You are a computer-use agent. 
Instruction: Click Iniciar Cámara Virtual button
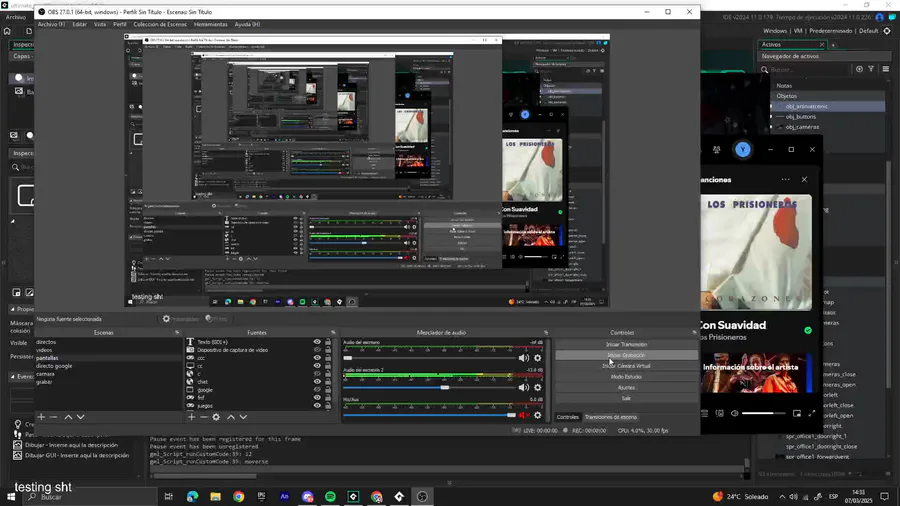coord(626,366)
